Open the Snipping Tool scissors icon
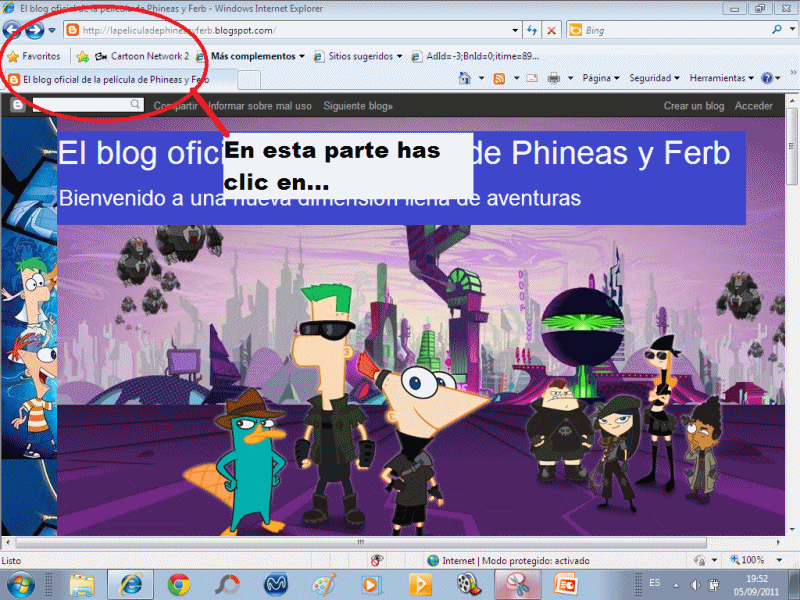 [x=517, y=585]
